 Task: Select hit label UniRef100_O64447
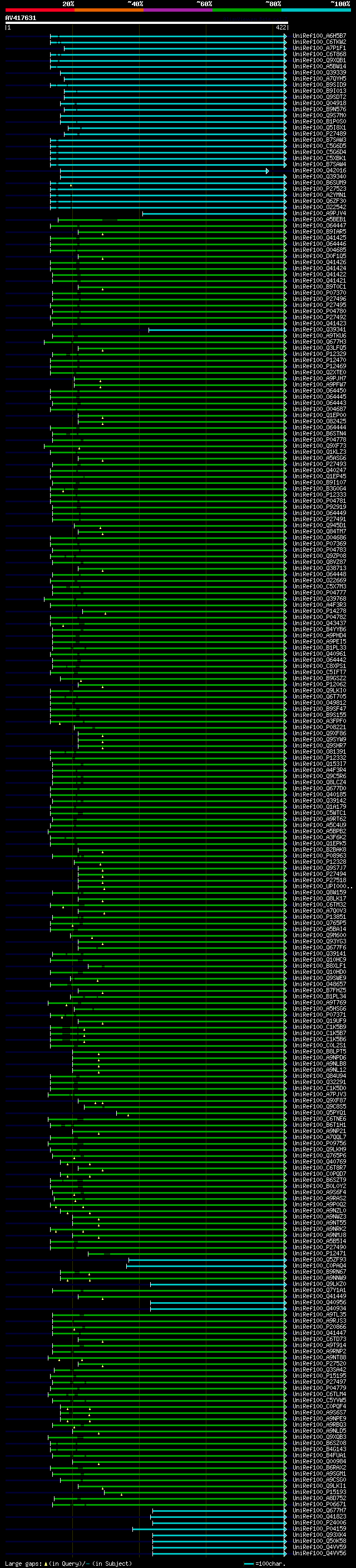click(319, 225)
